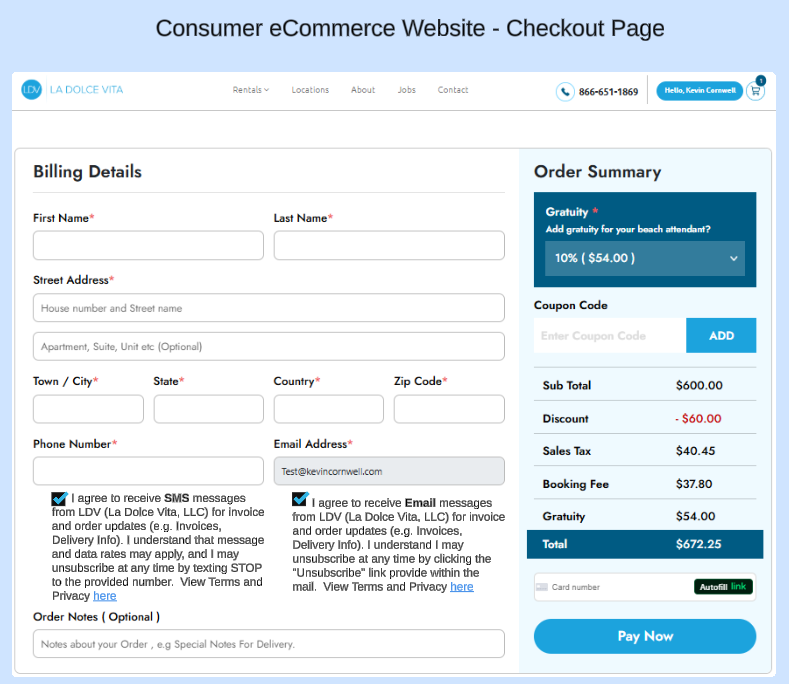Open the Gratuity percentage dropdown
Screen dimensions: 789x684
645,258
